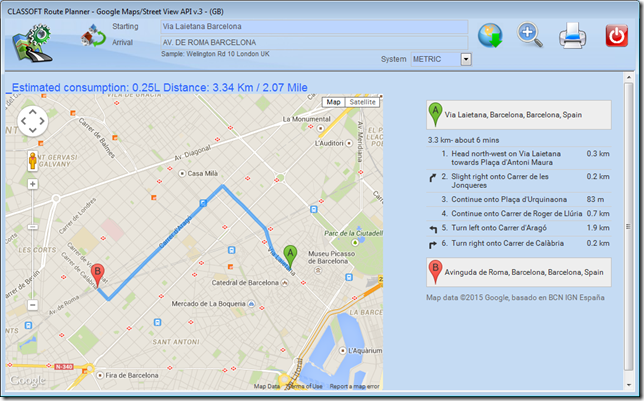Click the magnifier zoom-in icon
The height and width of the screenshot is (401, 644).
click(529, 35)
